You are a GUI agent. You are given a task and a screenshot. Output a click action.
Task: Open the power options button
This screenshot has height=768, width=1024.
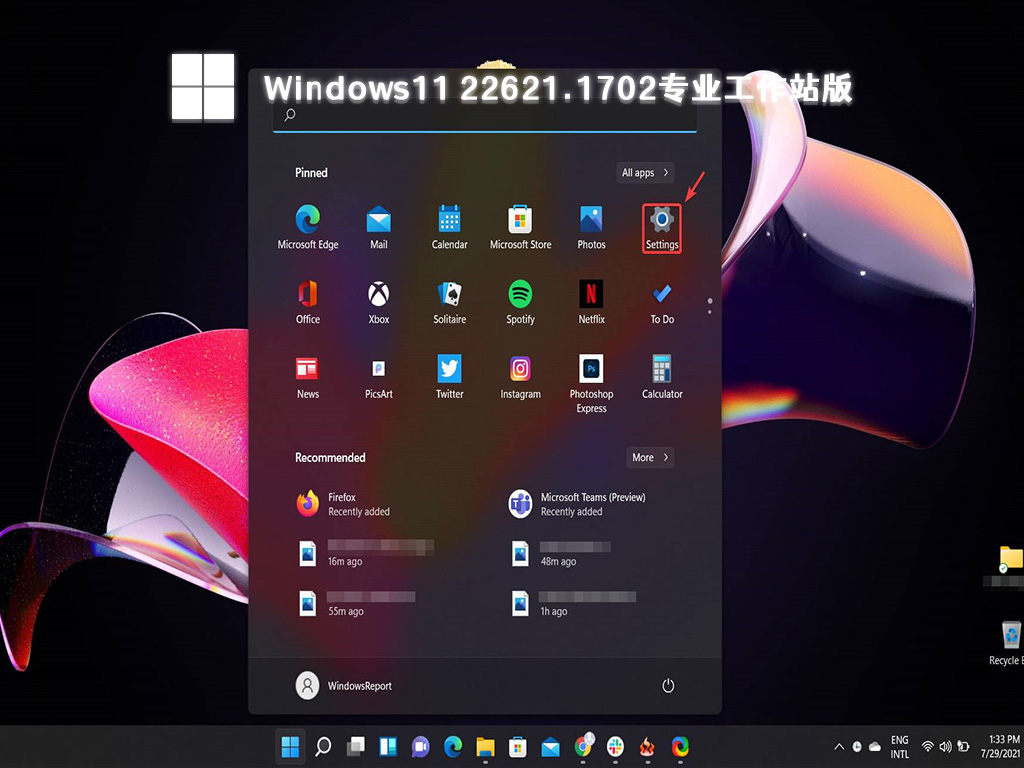click(668, 686)
